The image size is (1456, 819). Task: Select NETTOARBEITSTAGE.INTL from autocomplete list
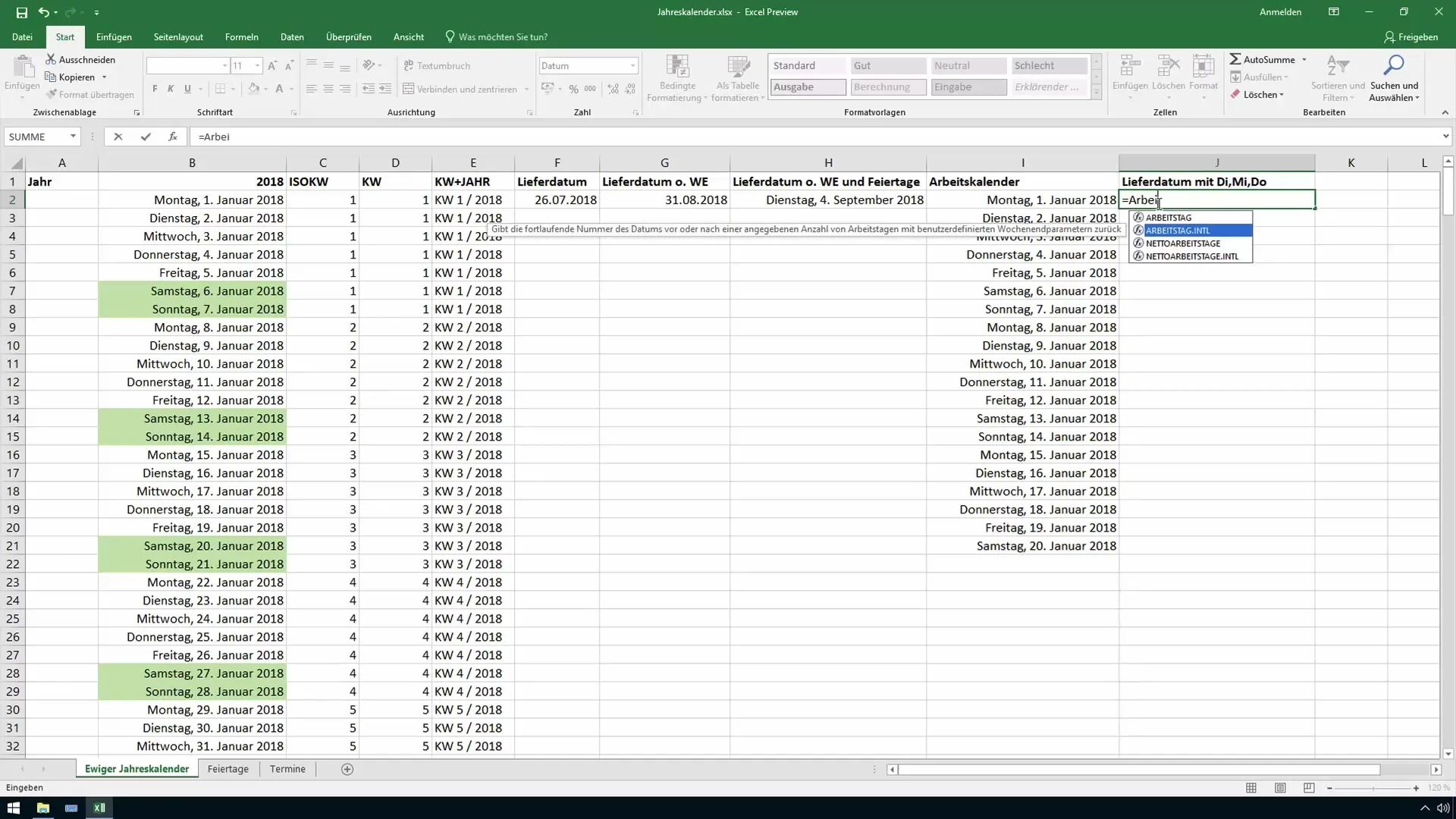(x=1191, y=256)
